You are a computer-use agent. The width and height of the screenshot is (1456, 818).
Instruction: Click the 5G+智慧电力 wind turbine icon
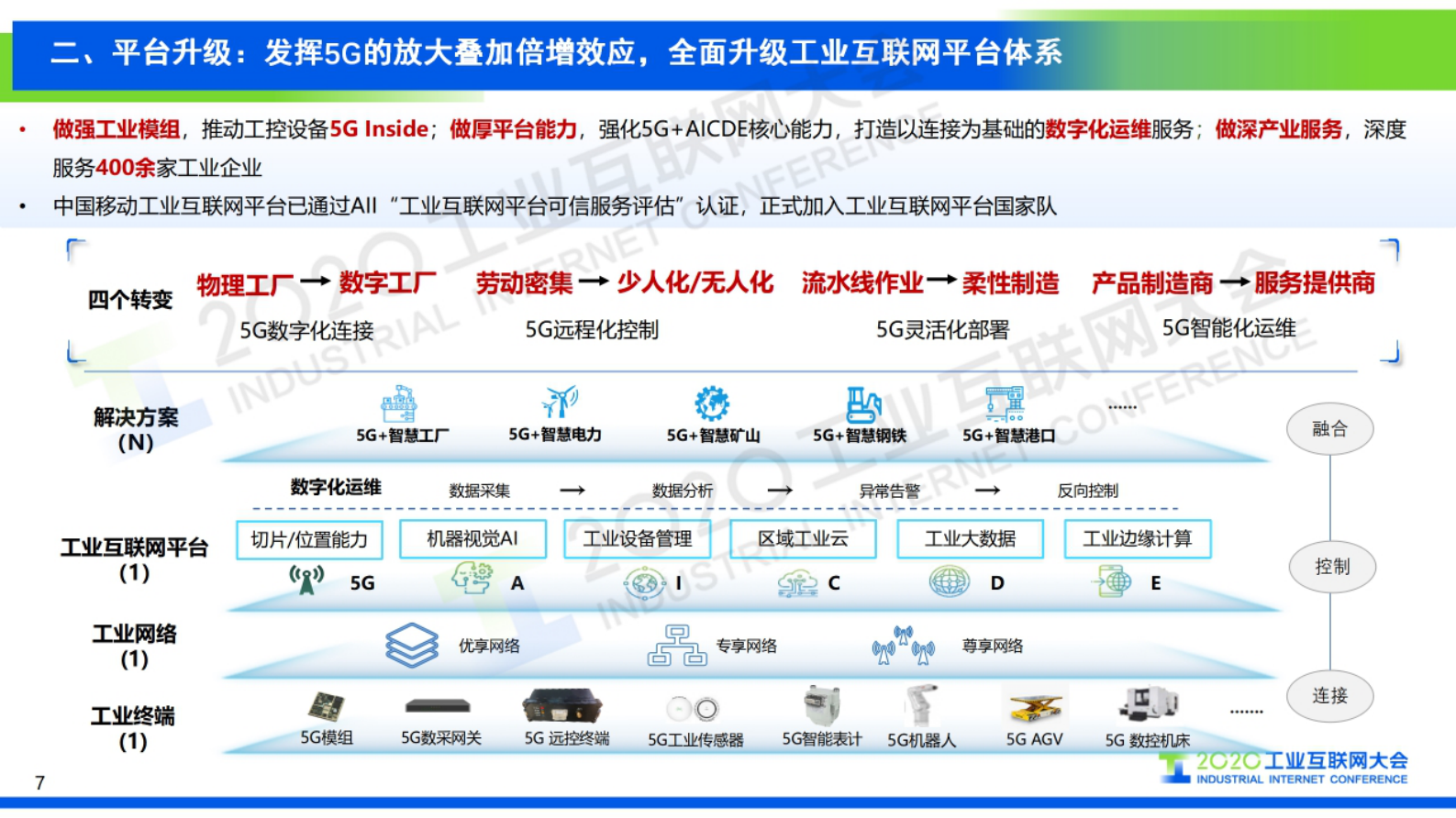click(x=559, y=402)
